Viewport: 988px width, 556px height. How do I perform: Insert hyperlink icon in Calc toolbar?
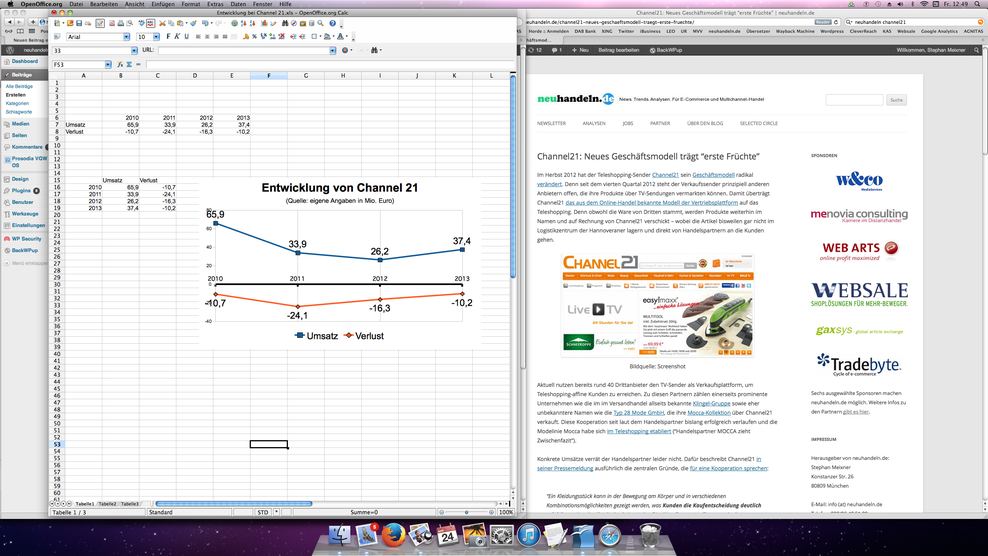tap(234, 23)
